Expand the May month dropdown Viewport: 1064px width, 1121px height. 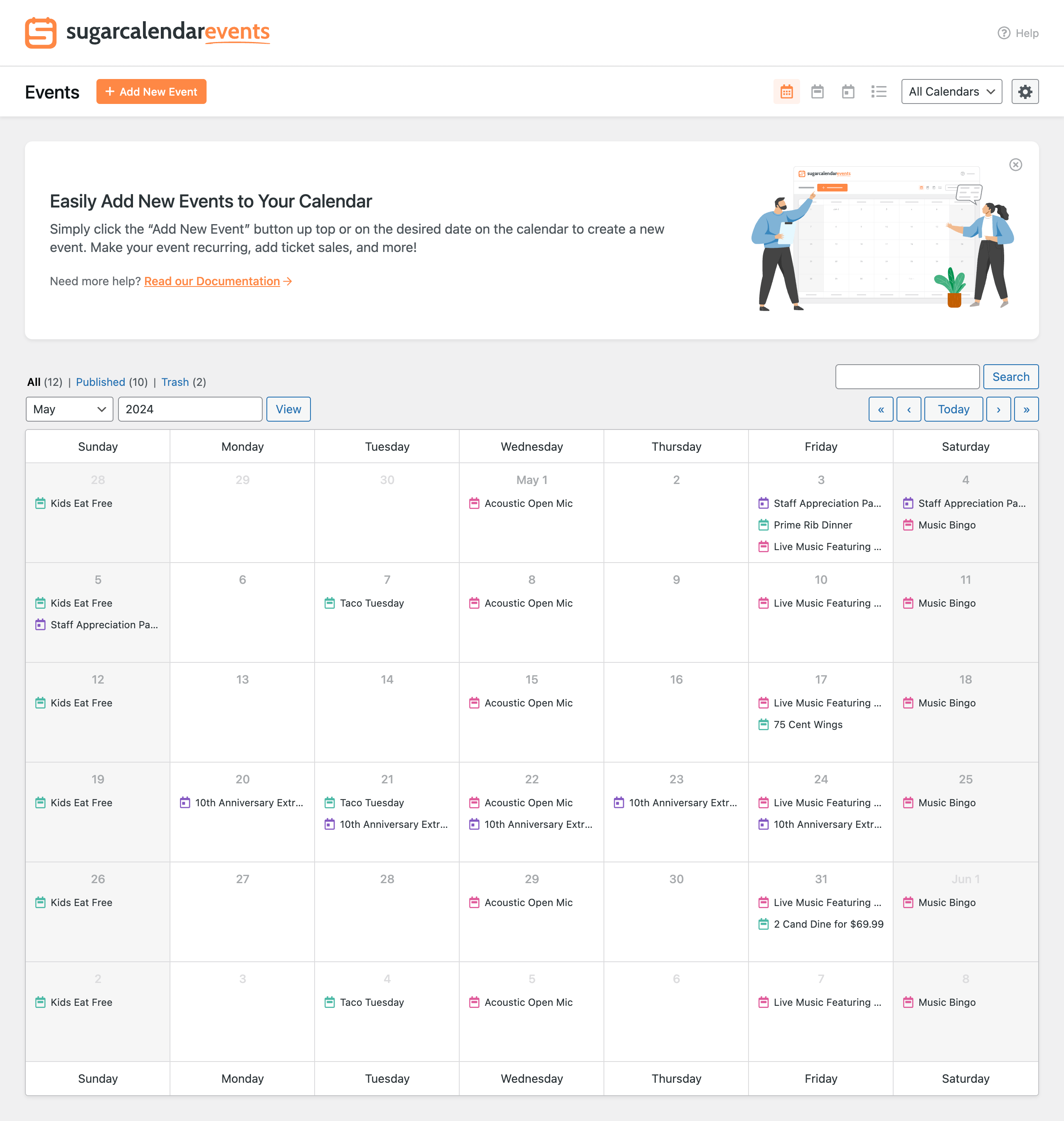tap(69, 409)
